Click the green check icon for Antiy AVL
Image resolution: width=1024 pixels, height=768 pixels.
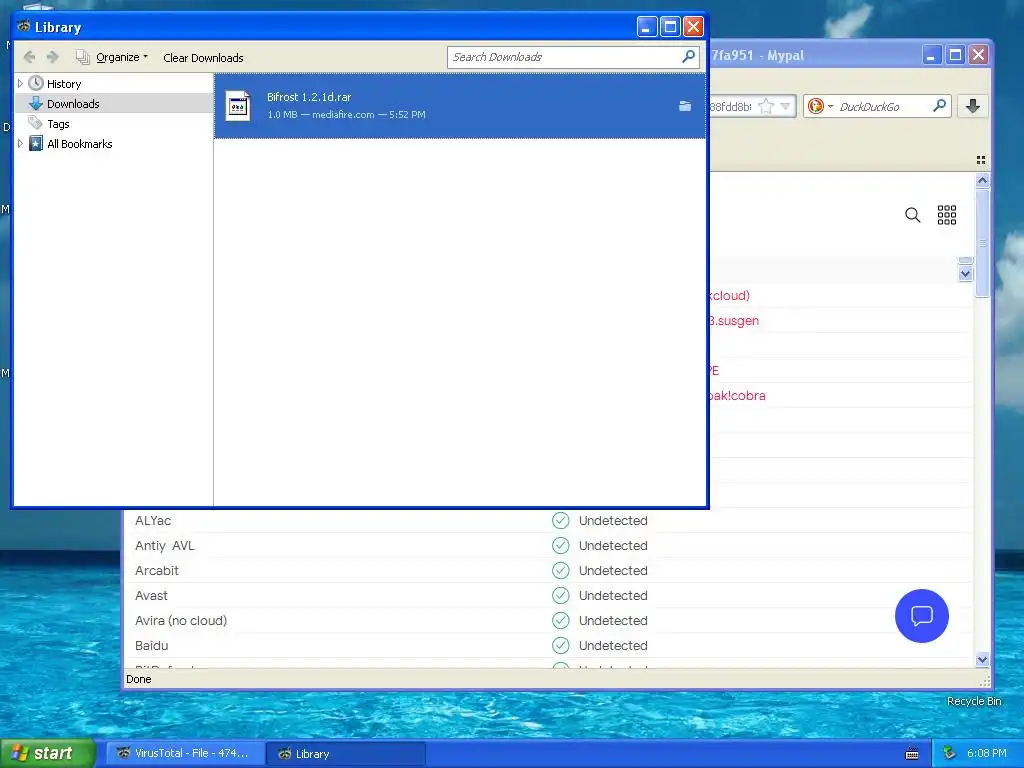pyautogui.click(x=560, y=545)
